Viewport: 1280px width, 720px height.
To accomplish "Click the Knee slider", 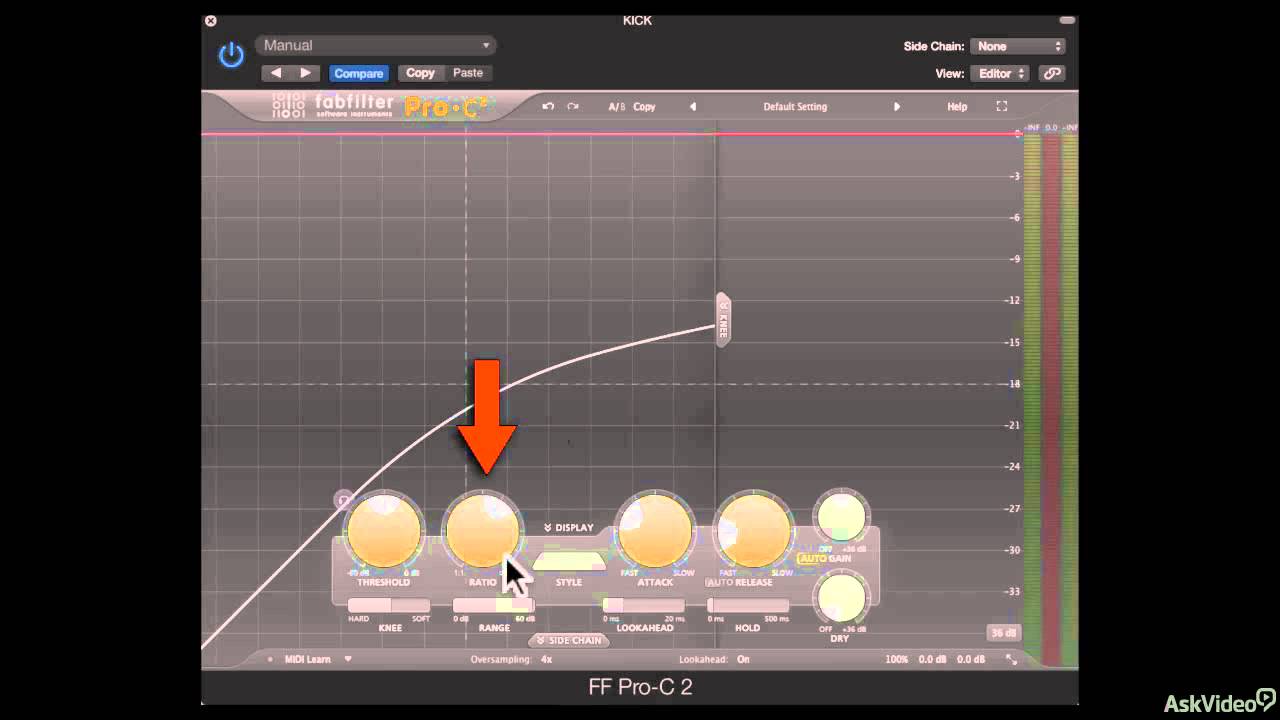I will coord(388,605).
